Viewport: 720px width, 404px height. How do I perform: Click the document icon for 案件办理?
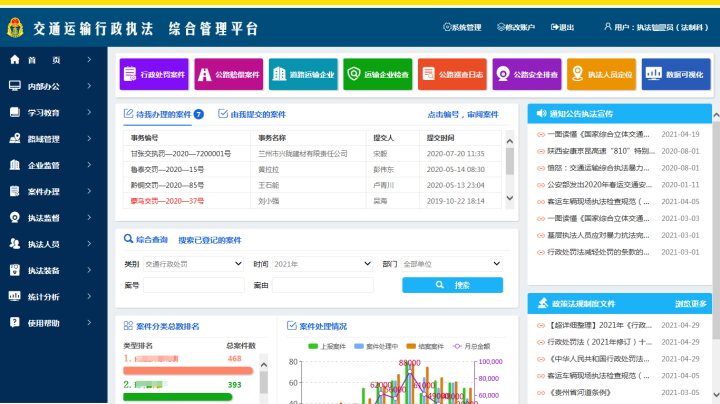15,191
